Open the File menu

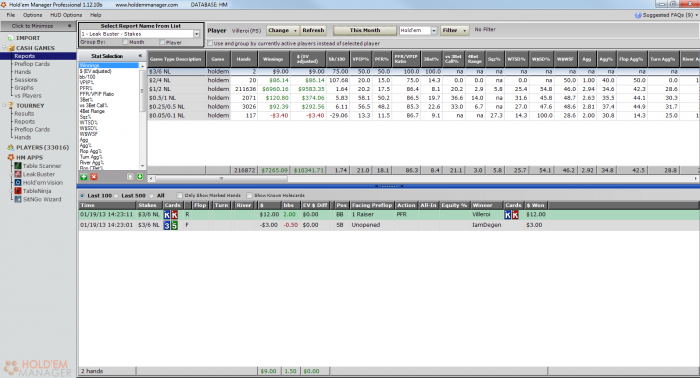(11, 15)
